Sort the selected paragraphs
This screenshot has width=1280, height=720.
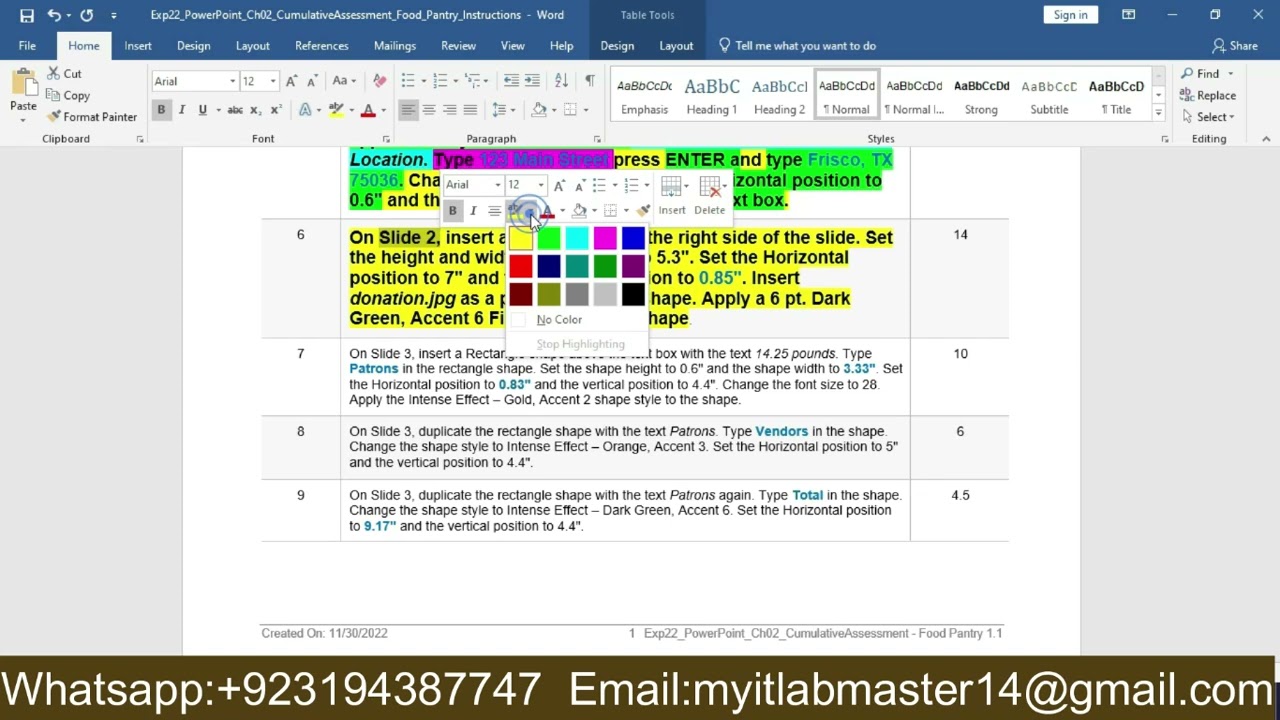click(561, 81)
